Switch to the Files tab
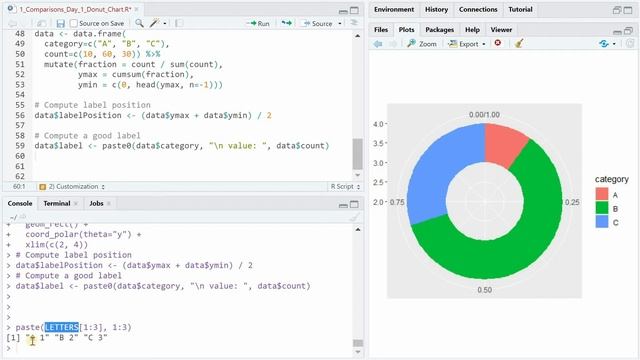This screenshot has width=640, height=360. coord(381,30)
